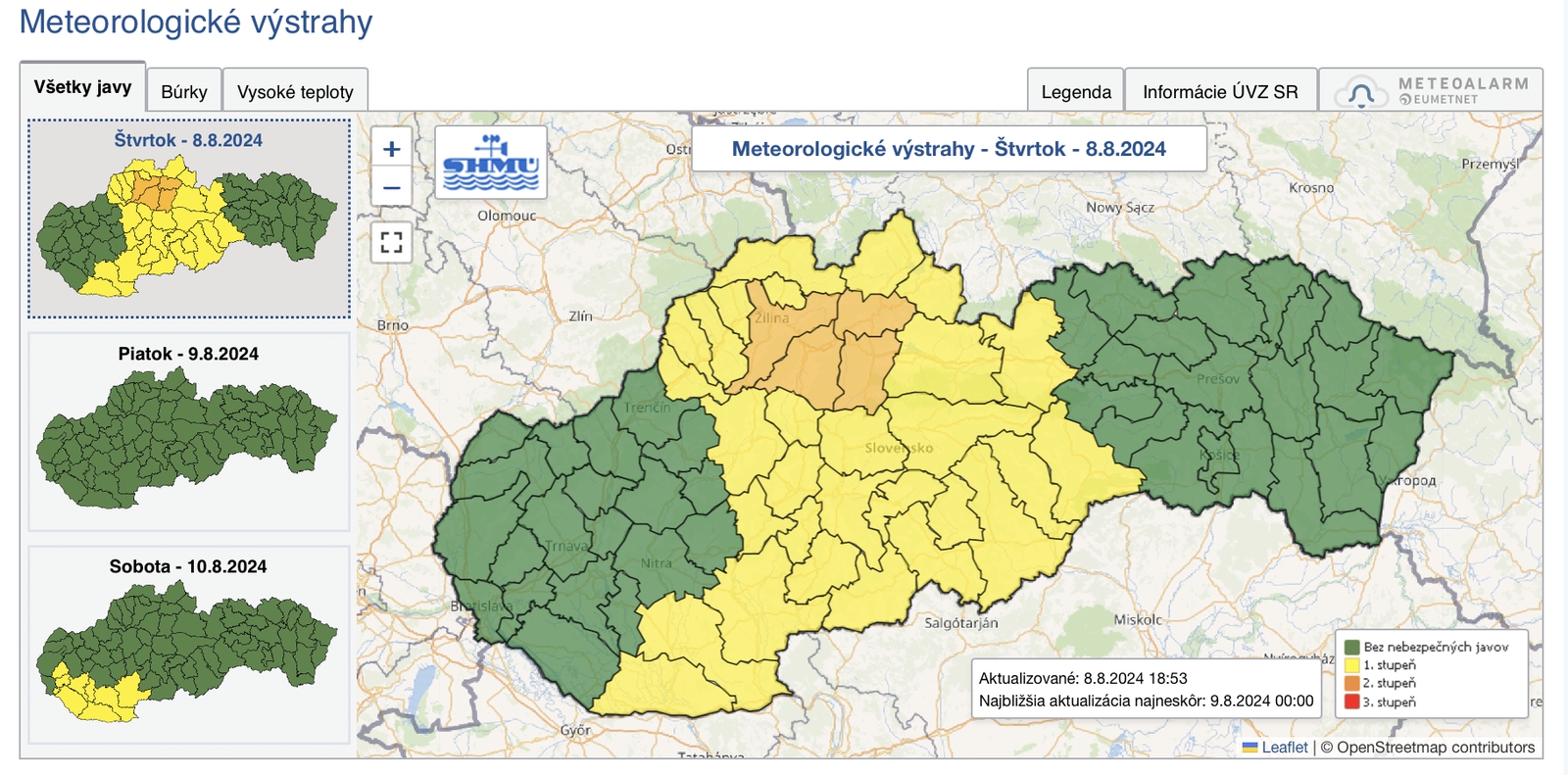The width and height of the screenshot is (1568, 775).
Task: Click 'Aktualizované: 8.8.2024 18:53' text
Action: pyautogui.click(x=1083, y=678)
